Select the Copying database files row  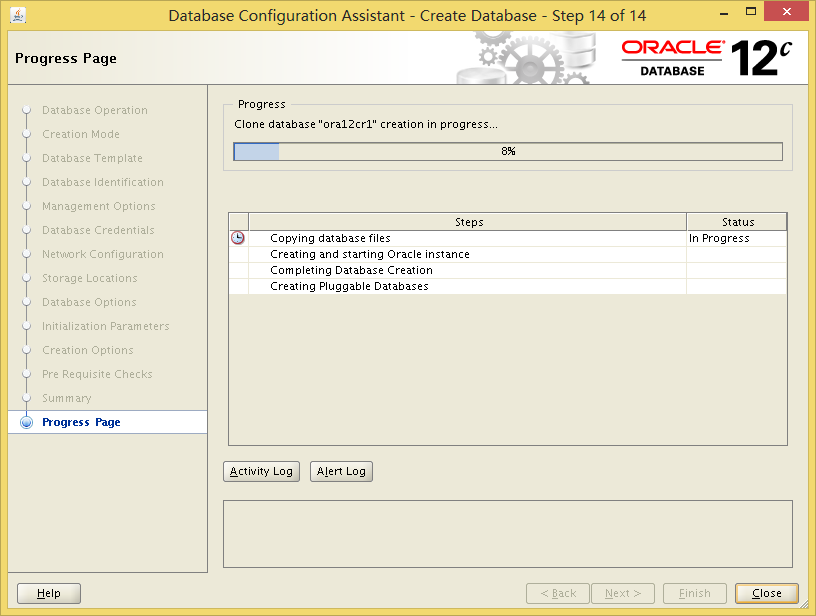coord(330,238)
